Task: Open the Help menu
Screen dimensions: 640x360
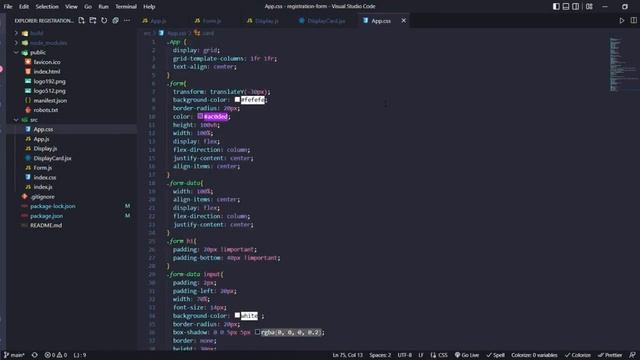Action: (149, 7)
